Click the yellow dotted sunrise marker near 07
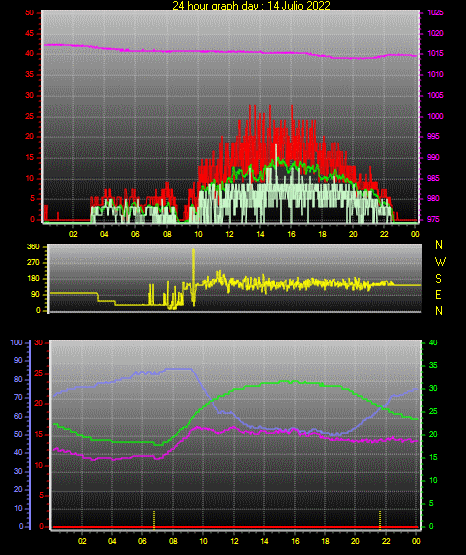Screen dimensions: 466x555 154,520
